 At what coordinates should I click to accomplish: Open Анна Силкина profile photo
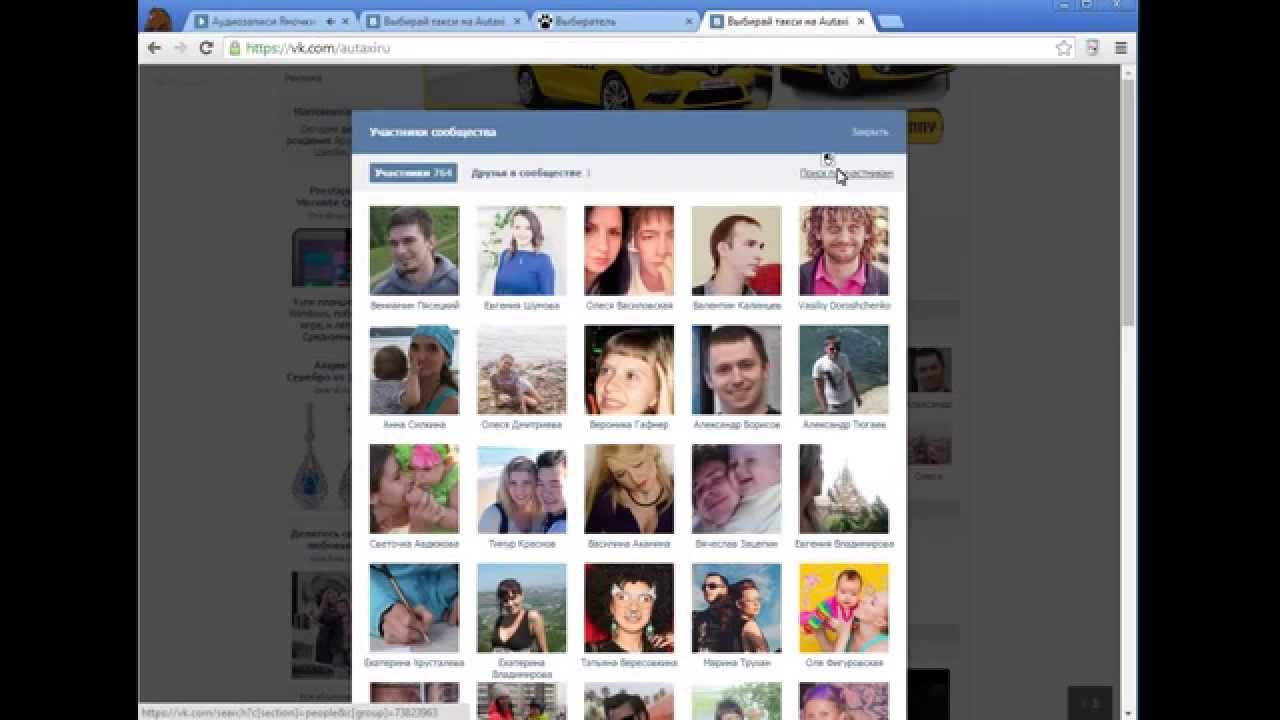point(414,370)
